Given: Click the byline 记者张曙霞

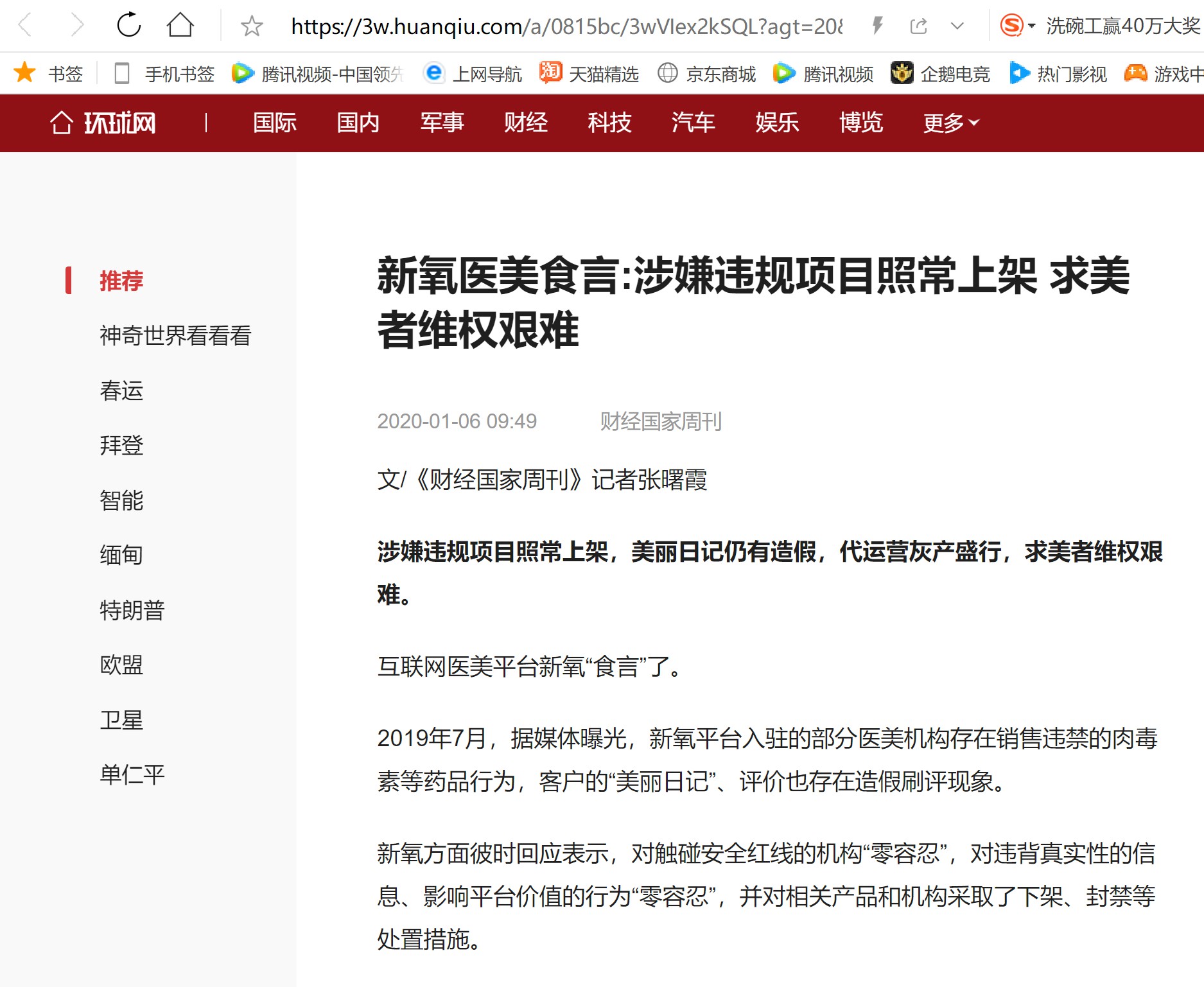Looking at the screenshot, I should tap(649, 480).
